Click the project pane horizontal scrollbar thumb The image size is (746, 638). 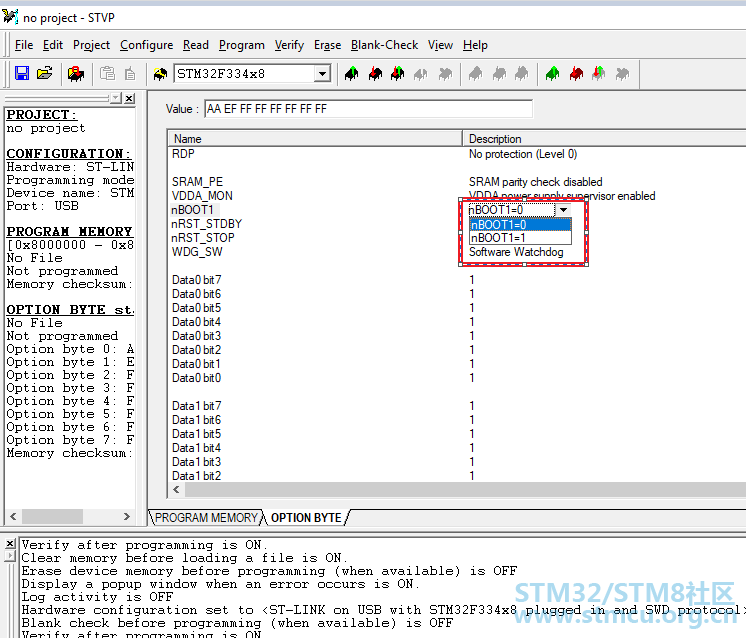tap(52, 516)
